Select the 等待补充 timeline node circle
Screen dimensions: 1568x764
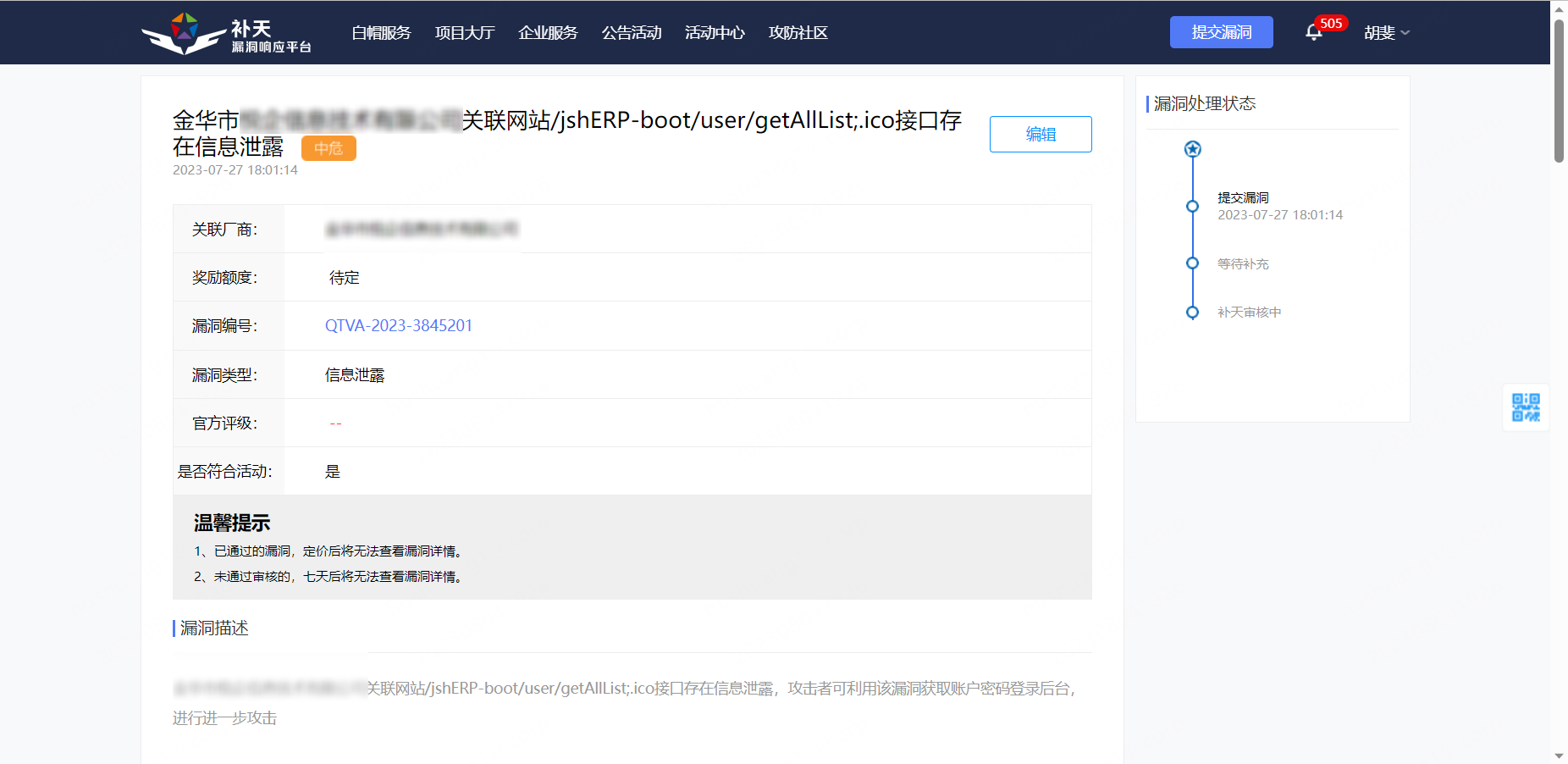1192,263
